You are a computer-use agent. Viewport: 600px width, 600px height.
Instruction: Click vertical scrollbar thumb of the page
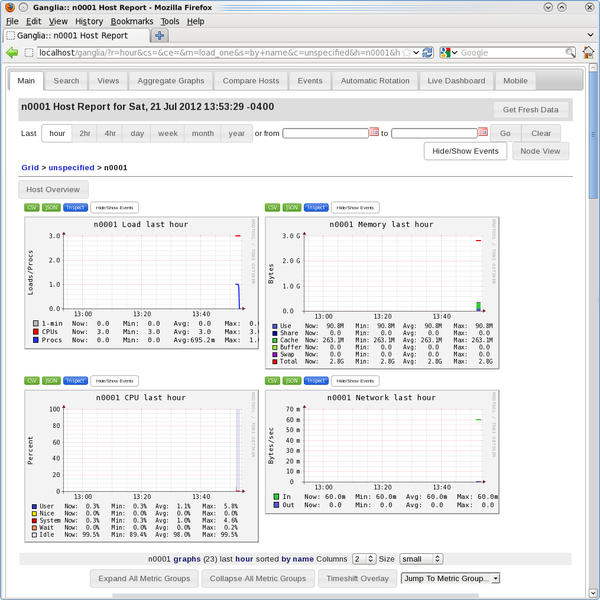tap(593, 135)
